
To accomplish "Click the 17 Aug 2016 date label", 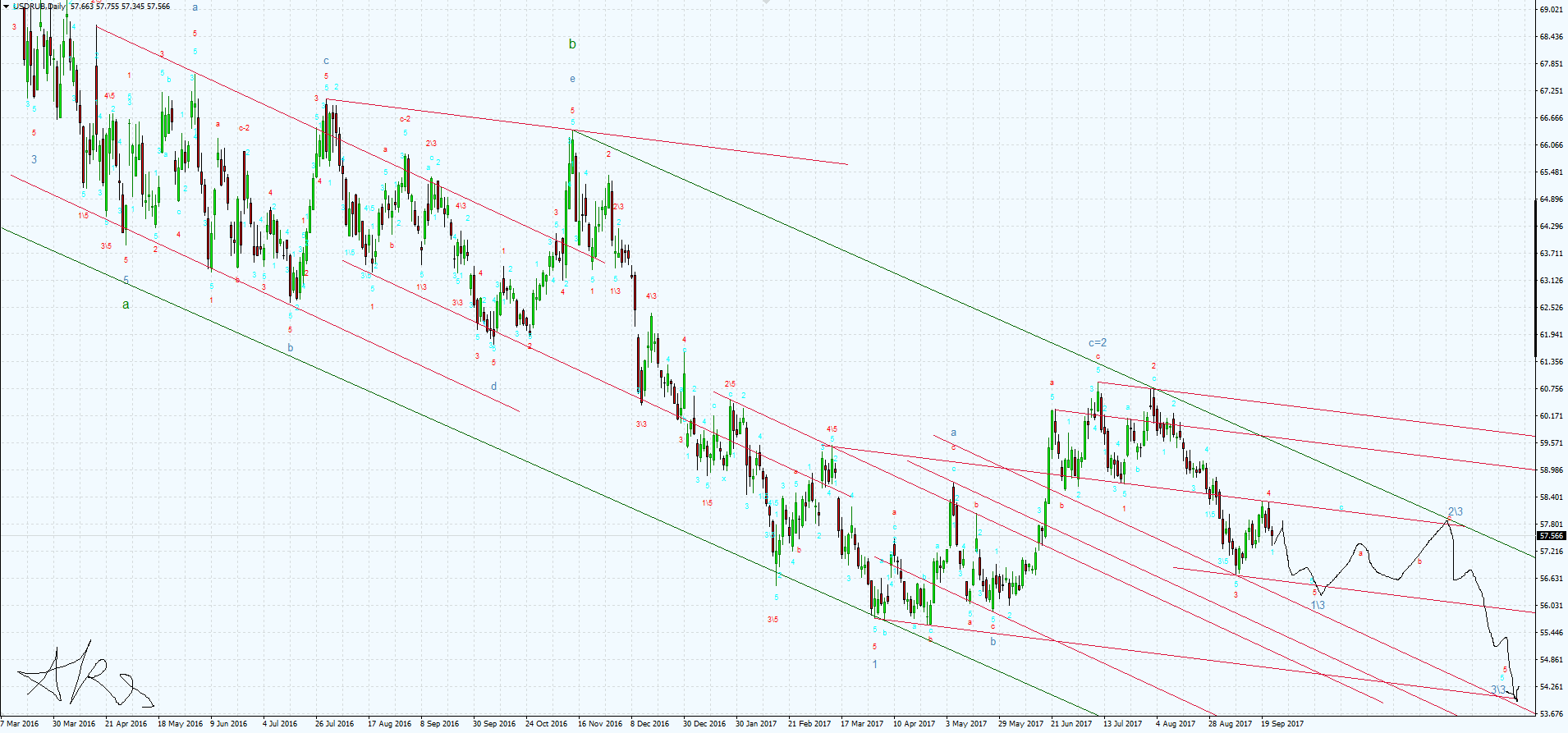I will [x=390, y=724].
